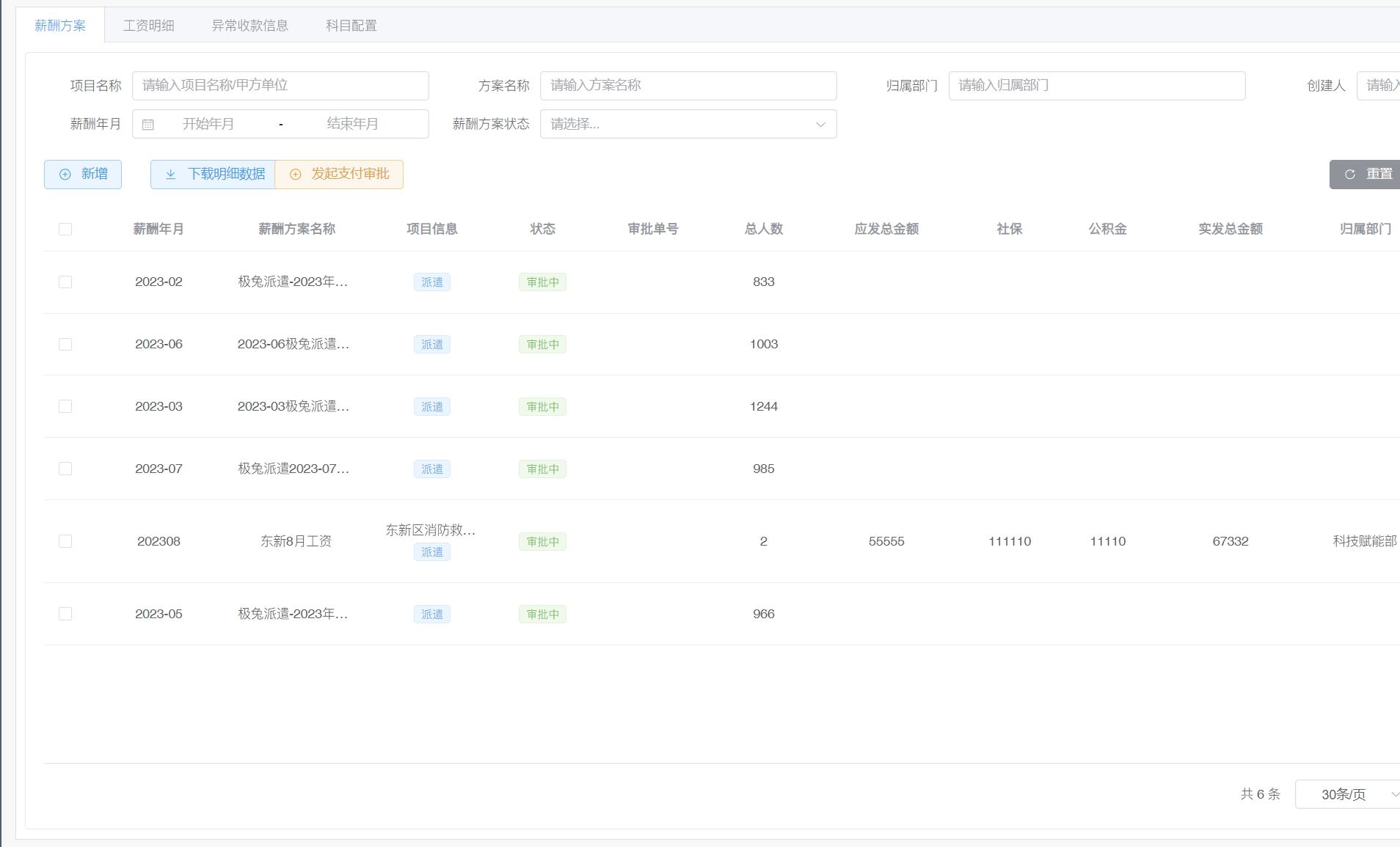Check the 2023-06 row checkbox
The width and height of the screenshot is (1400, 847).
[65, 345]
